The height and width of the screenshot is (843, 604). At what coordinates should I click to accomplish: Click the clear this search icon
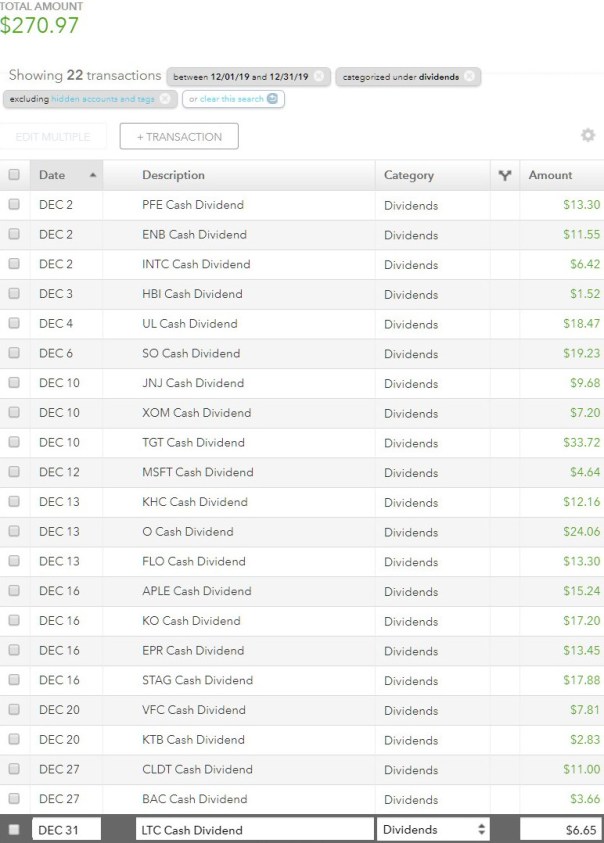point(245,99)
